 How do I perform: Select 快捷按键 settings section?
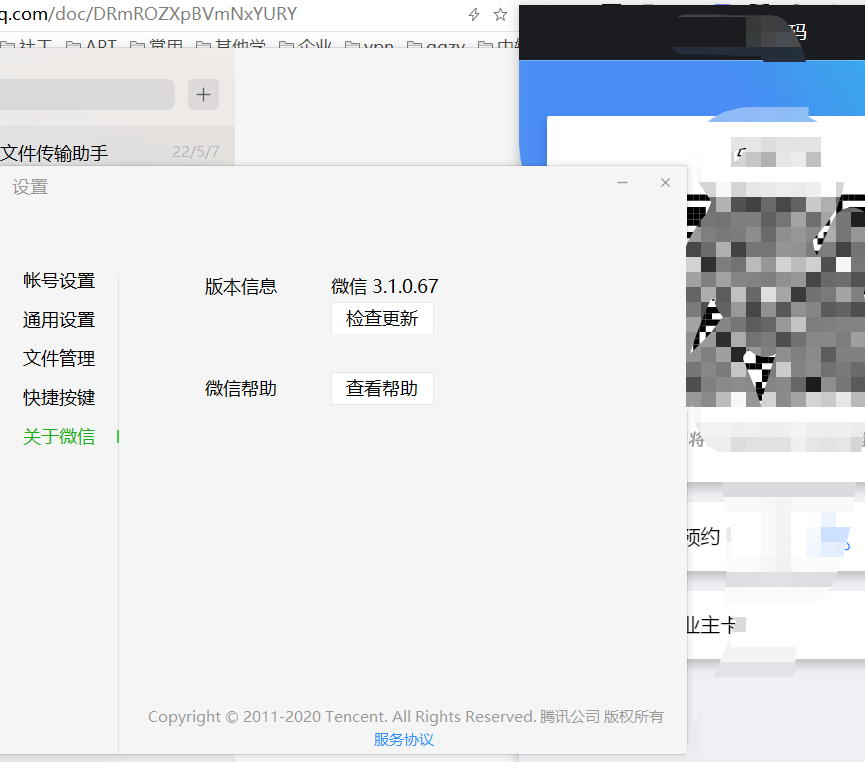[59, 397]
